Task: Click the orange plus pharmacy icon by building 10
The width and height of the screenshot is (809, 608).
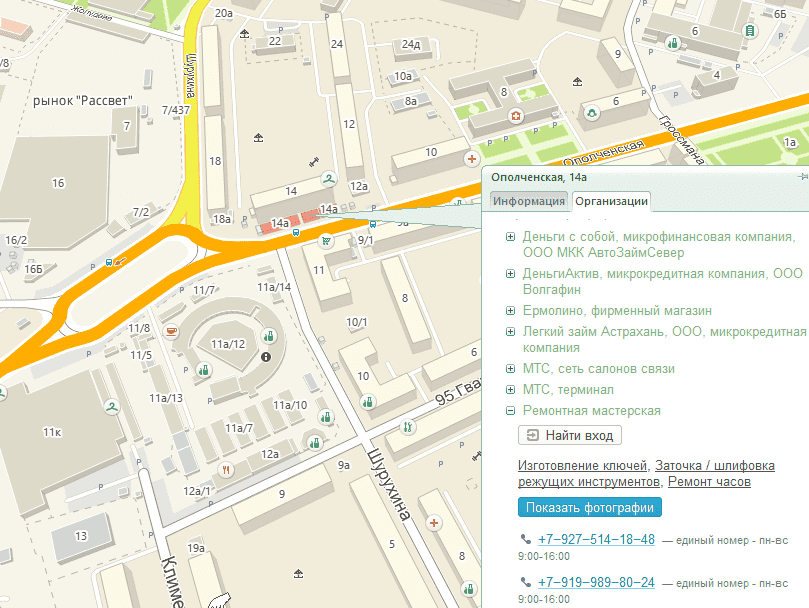Action: (x=471, y=159)
